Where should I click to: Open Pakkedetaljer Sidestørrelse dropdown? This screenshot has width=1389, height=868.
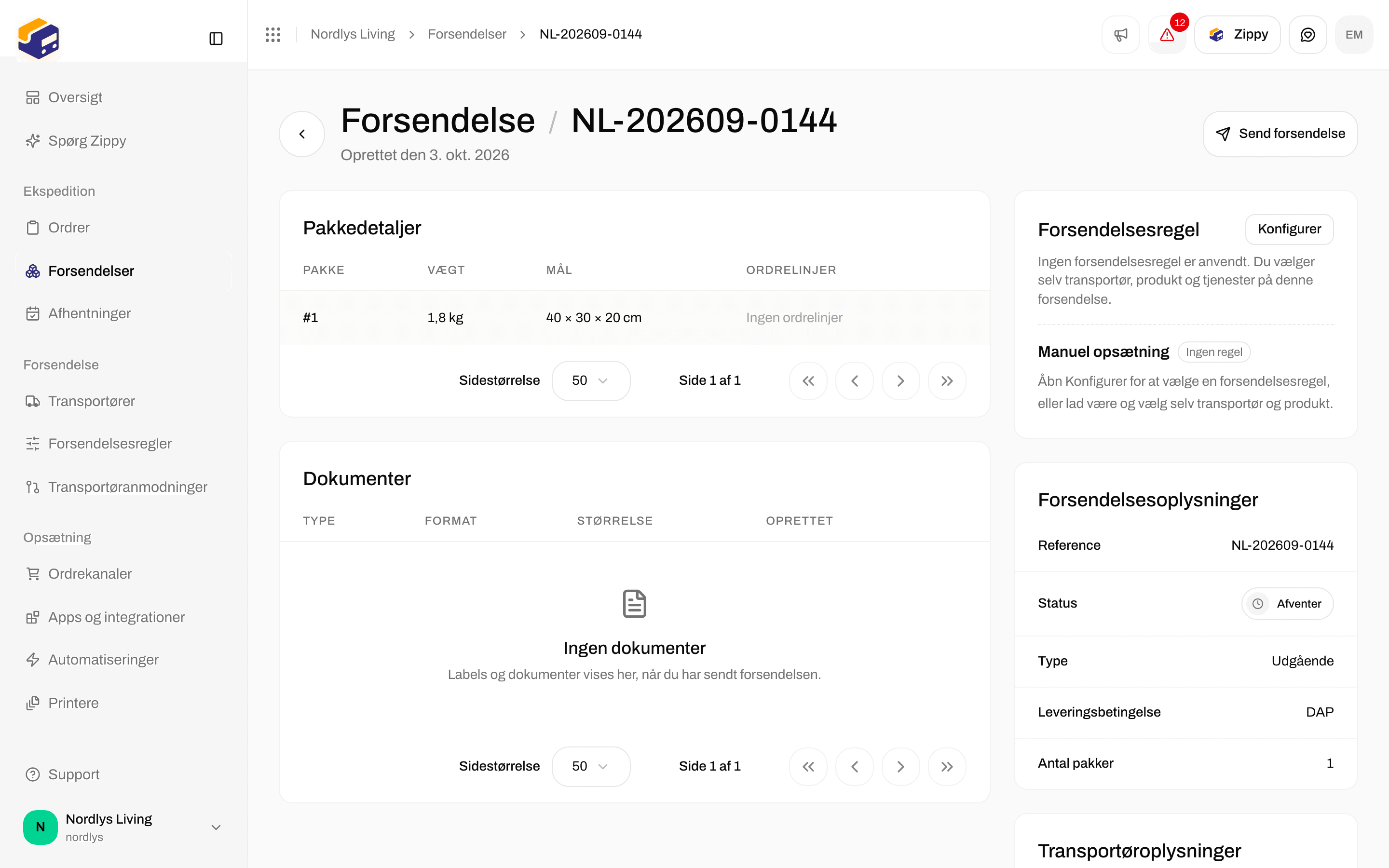[591, 380]
